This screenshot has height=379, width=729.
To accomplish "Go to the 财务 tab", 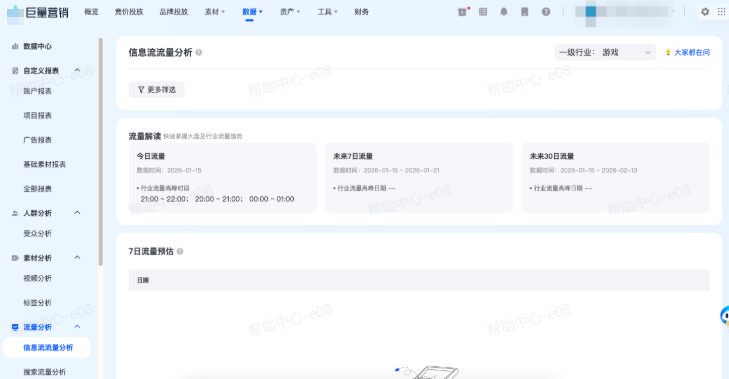I will click(362, 12).
